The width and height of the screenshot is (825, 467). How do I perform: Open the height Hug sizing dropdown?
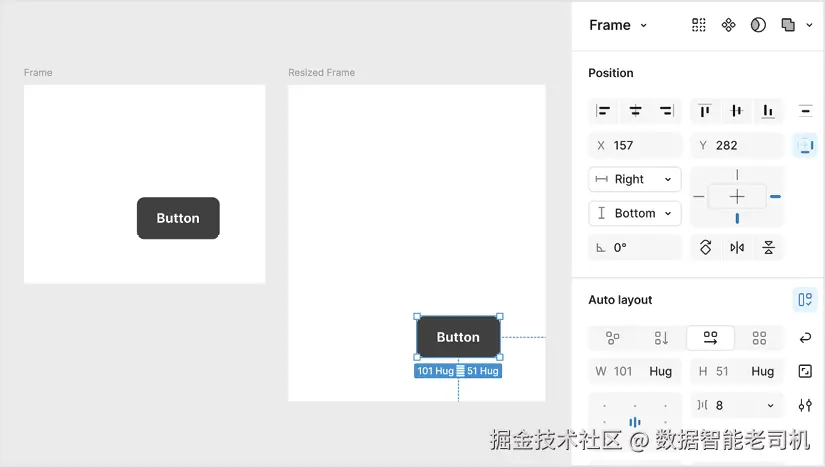(x=762, y=371)
